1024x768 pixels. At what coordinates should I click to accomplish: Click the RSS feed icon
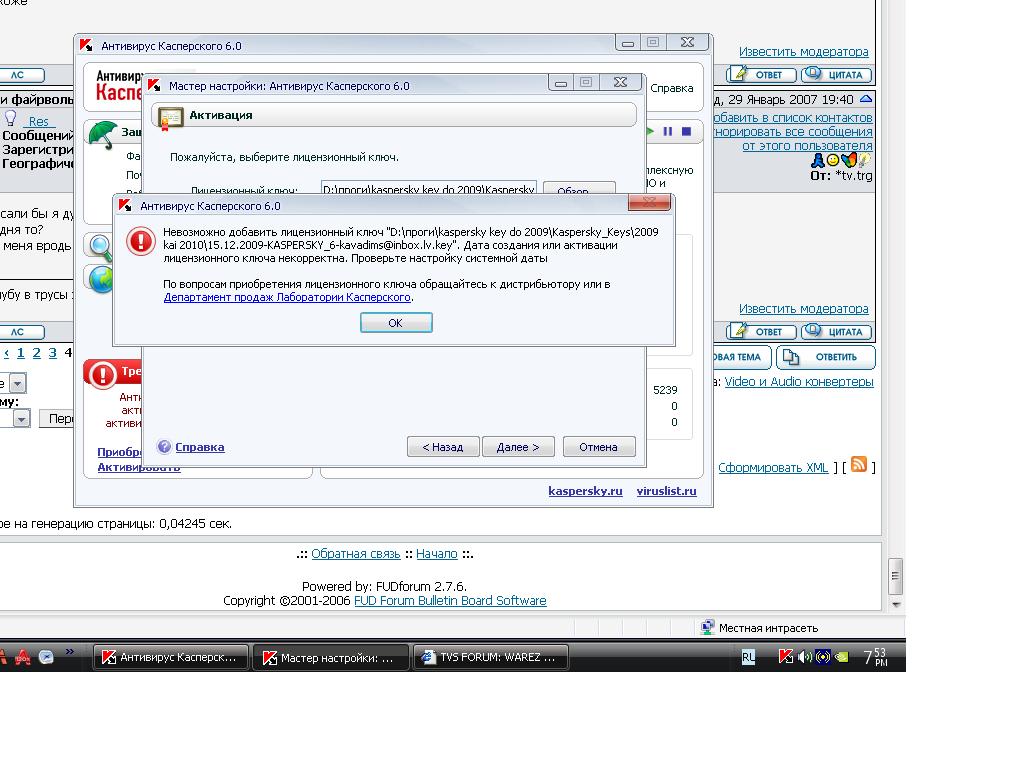point(858,465)
